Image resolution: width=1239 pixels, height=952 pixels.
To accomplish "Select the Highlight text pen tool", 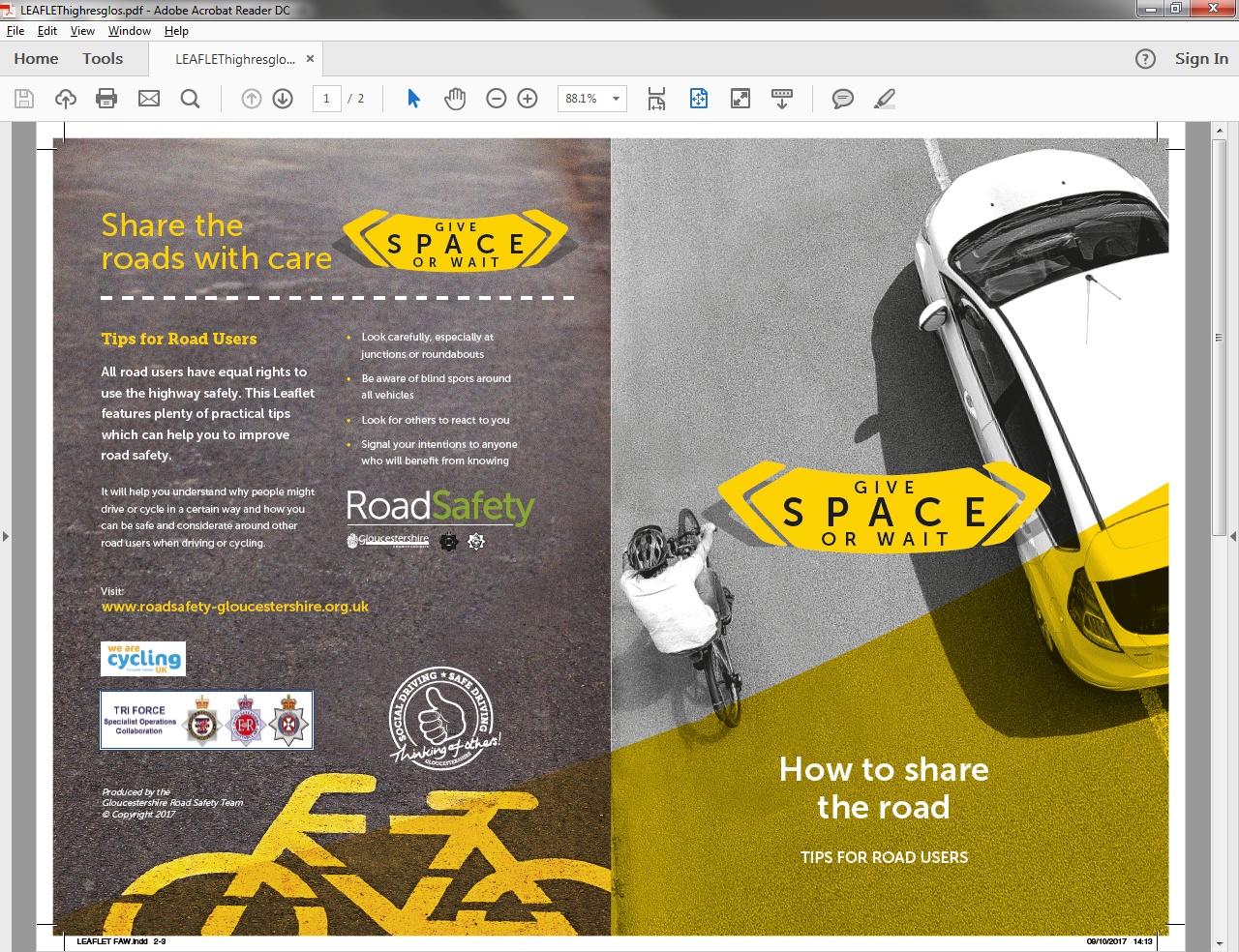I will click(x=885, y=99).
